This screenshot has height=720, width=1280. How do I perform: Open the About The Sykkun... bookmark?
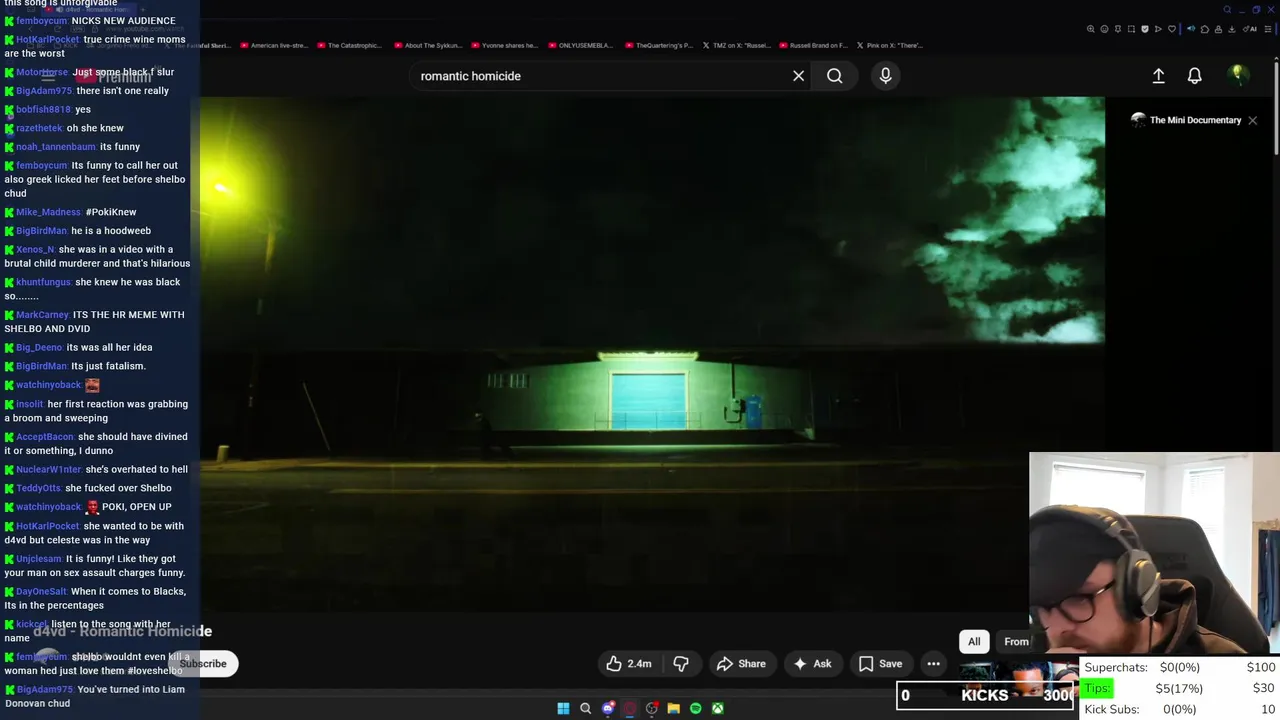click(x=428, y=45)
